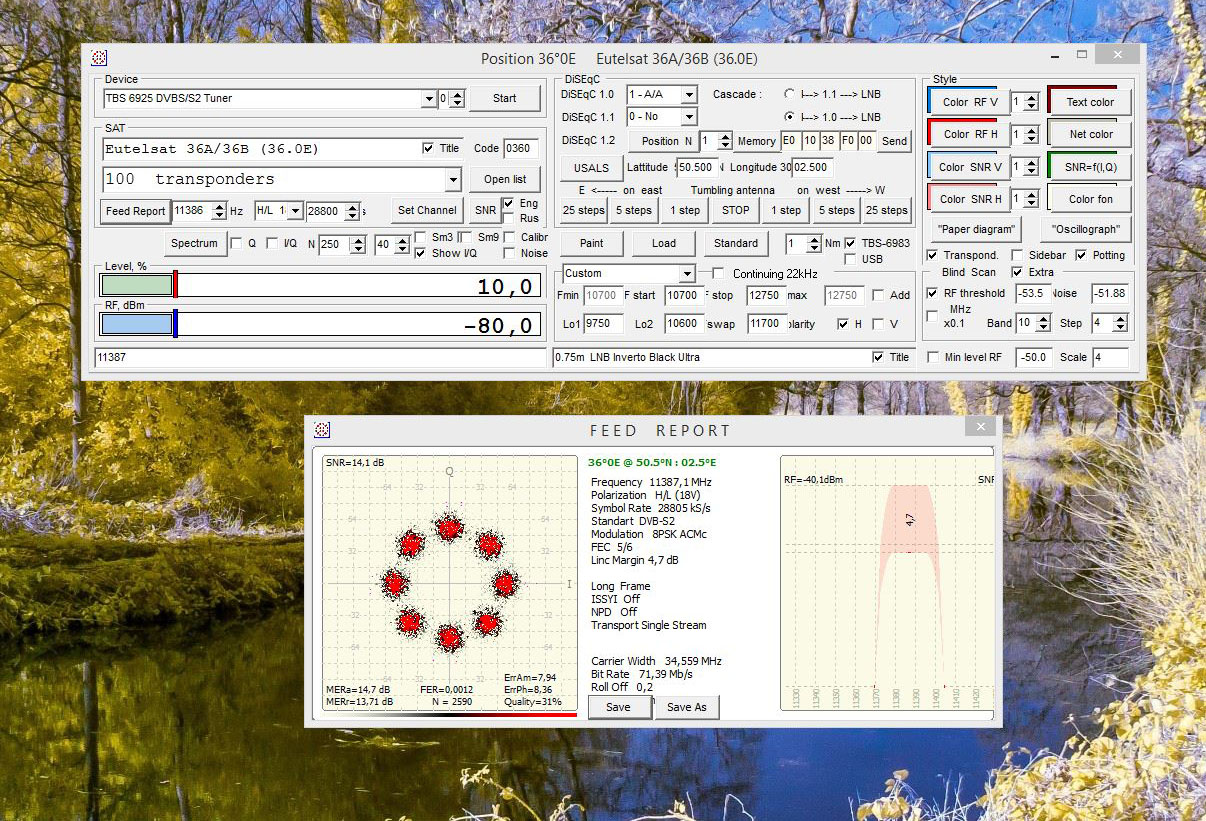Viewport: 1206px width, 821px height.
Task: Open the 100 transponders dropdown
Action: (453, 179)
